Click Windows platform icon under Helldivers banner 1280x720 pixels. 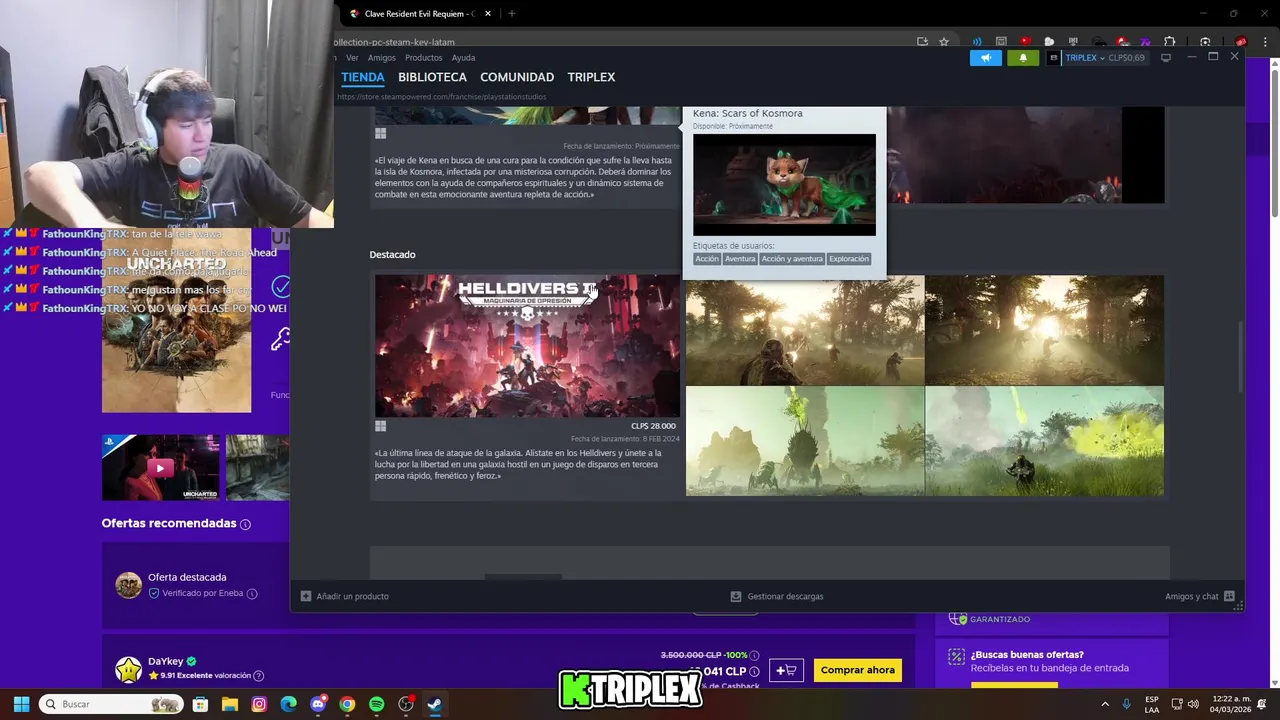click(380, 427)
